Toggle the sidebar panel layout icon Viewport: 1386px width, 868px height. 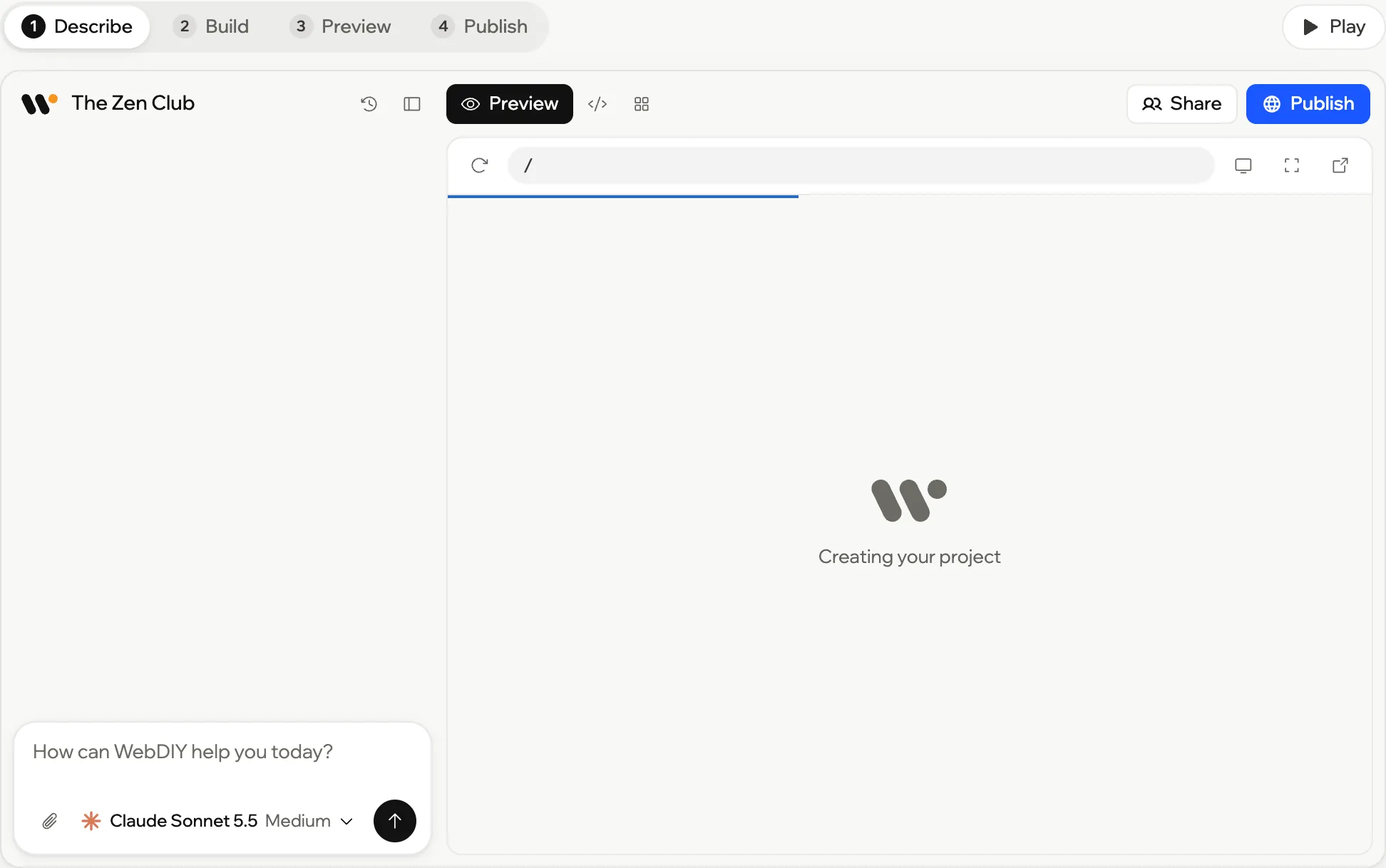pos(412,104)
